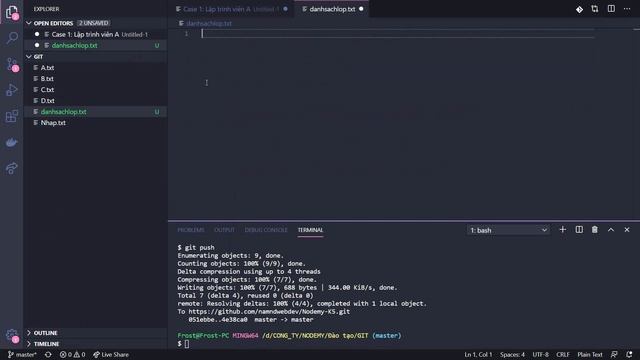
Task: Open the Extensions view icon
Action: 12,116
